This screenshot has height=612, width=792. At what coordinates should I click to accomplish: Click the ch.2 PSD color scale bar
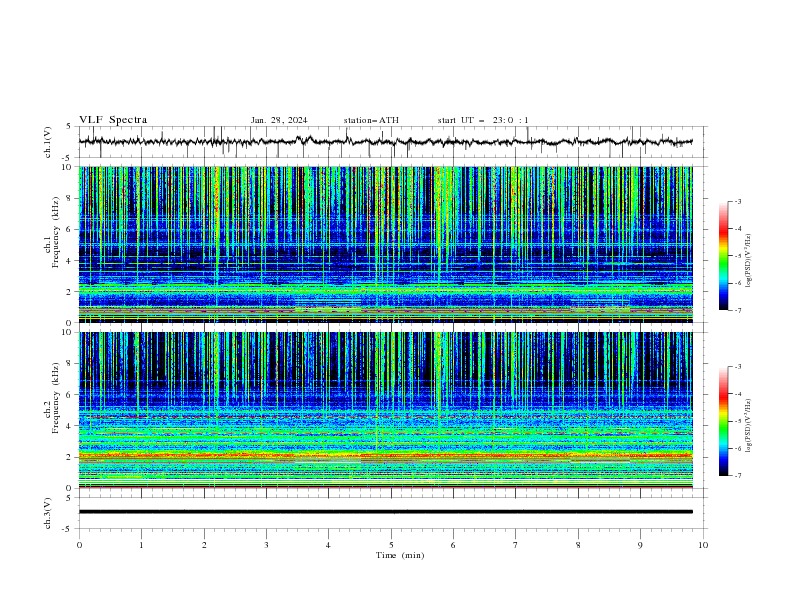723,421
